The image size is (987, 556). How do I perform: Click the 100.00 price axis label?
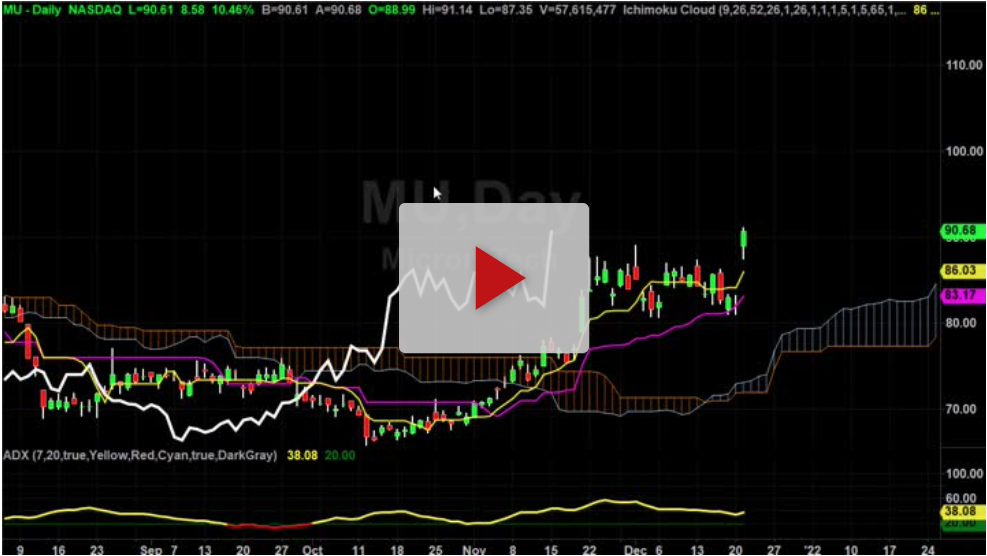point(961,151)
